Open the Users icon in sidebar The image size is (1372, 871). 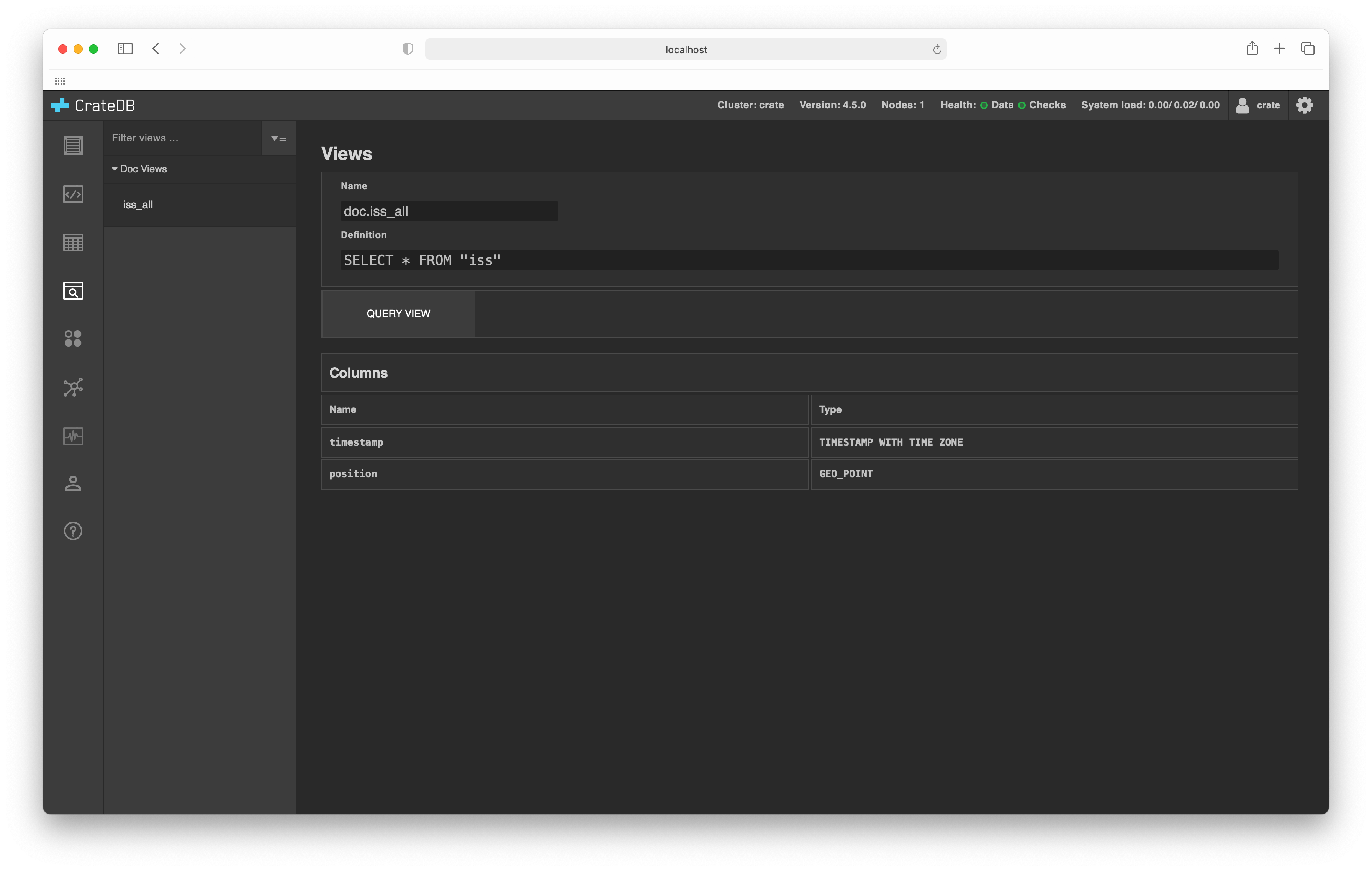click(x=73, y=484)
